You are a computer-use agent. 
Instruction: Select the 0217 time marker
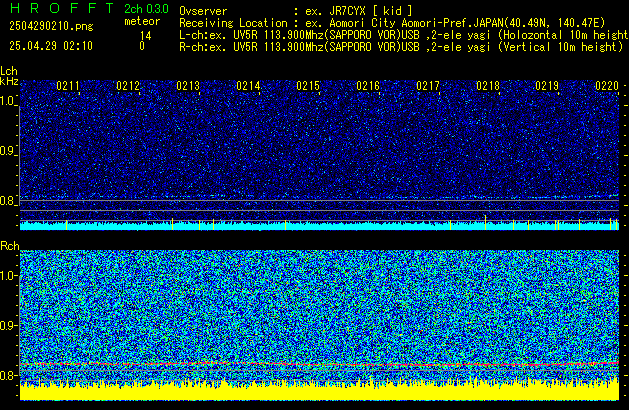pyautogui.click(x=428, y=86)
